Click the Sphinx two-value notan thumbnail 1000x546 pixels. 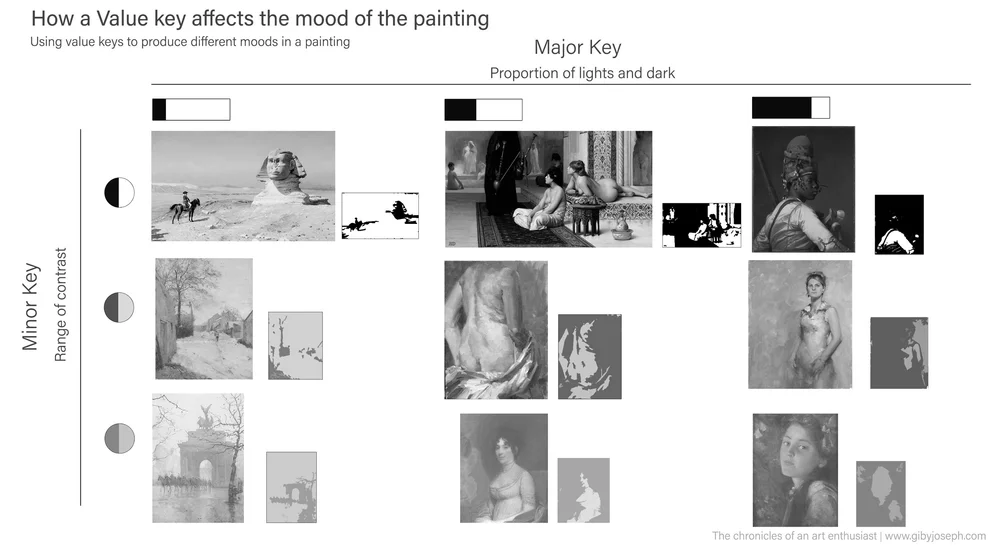point(380,216)
